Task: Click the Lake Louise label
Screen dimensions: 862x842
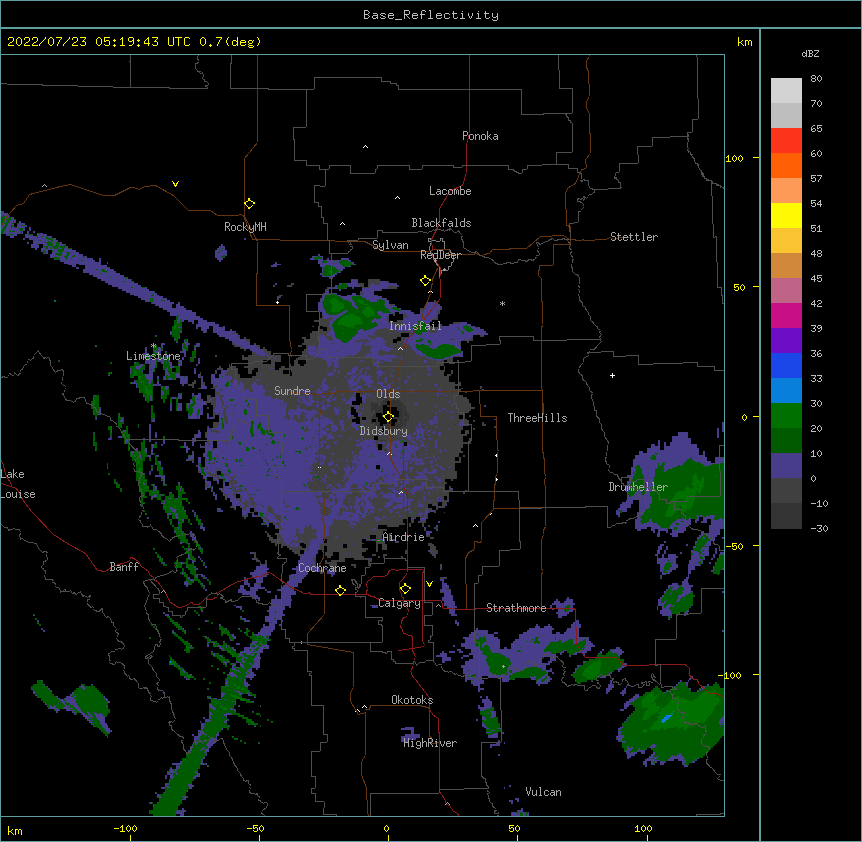Action: pos(18,484)
